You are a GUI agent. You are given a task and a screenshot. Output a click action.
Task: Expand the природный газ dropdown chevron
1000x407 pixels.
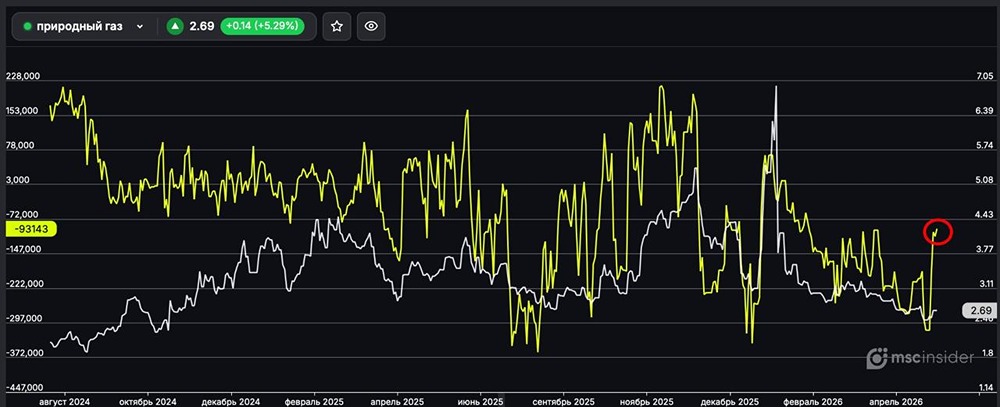tap(140, 27)
